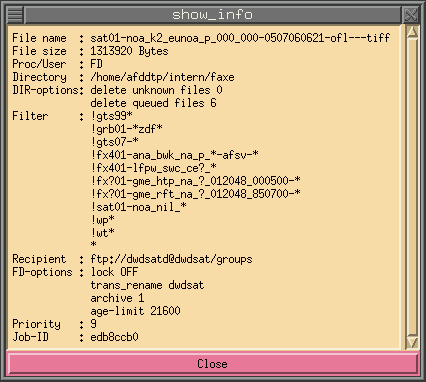Click filter entry !fx?01-gme_htp_na_?_012048_000500-*
Viewport: 426px width, 382px height.
pos(195,181)
